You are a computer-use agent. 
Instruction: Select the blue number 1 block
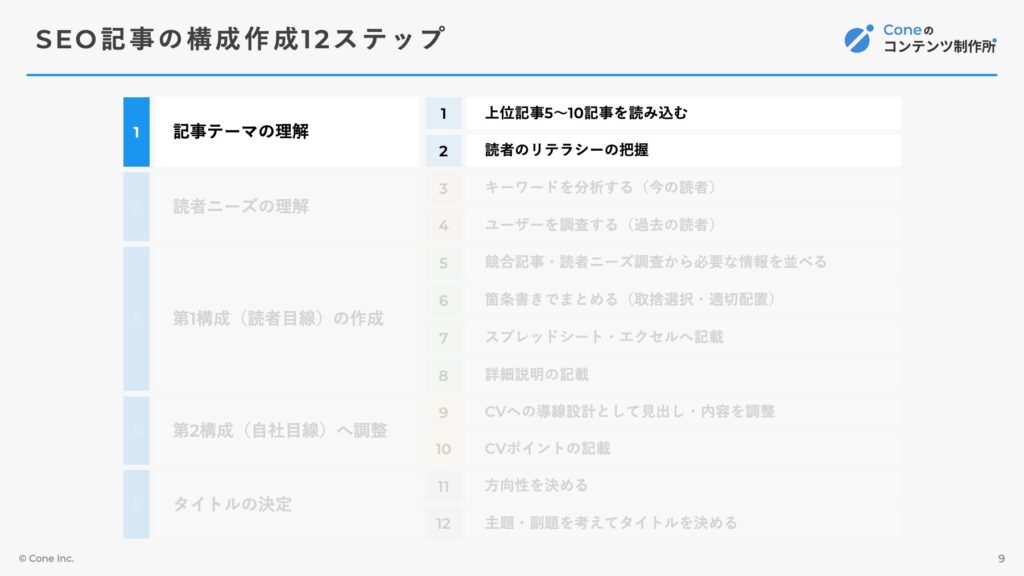pos(136,132)
